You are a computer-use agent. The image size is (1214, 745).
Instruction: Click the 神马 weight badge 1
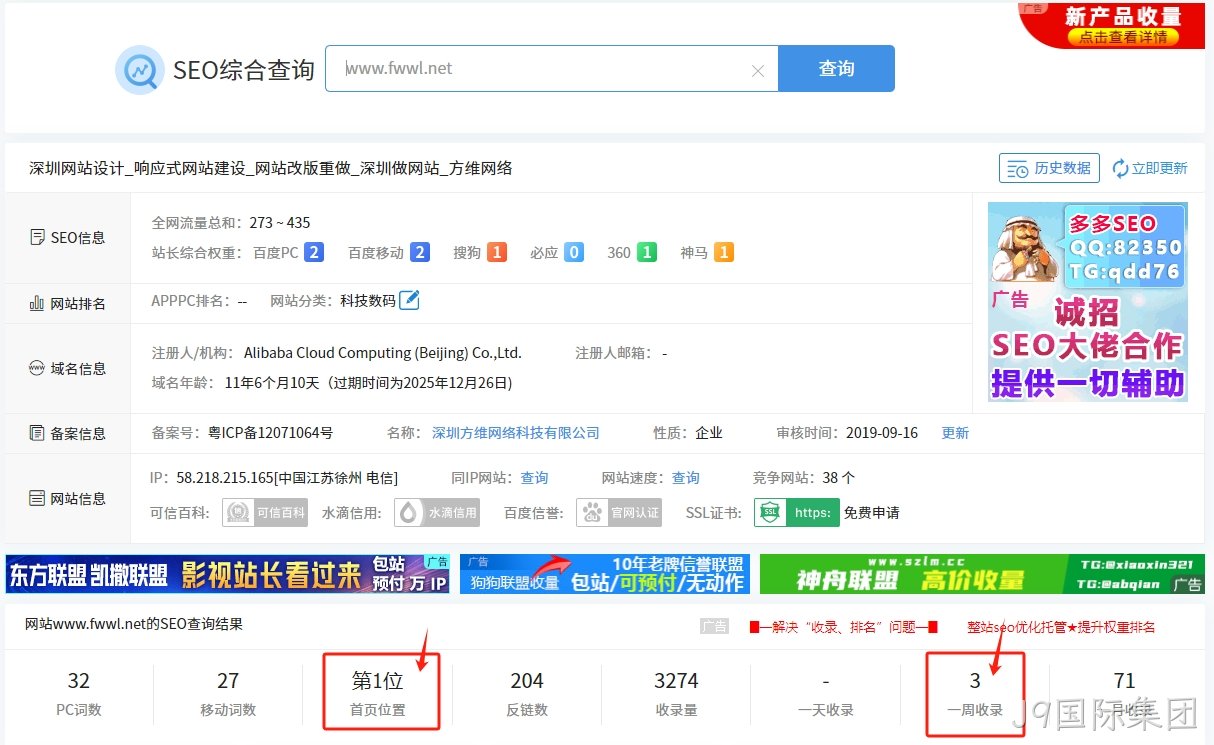click(x=724, y=252)
